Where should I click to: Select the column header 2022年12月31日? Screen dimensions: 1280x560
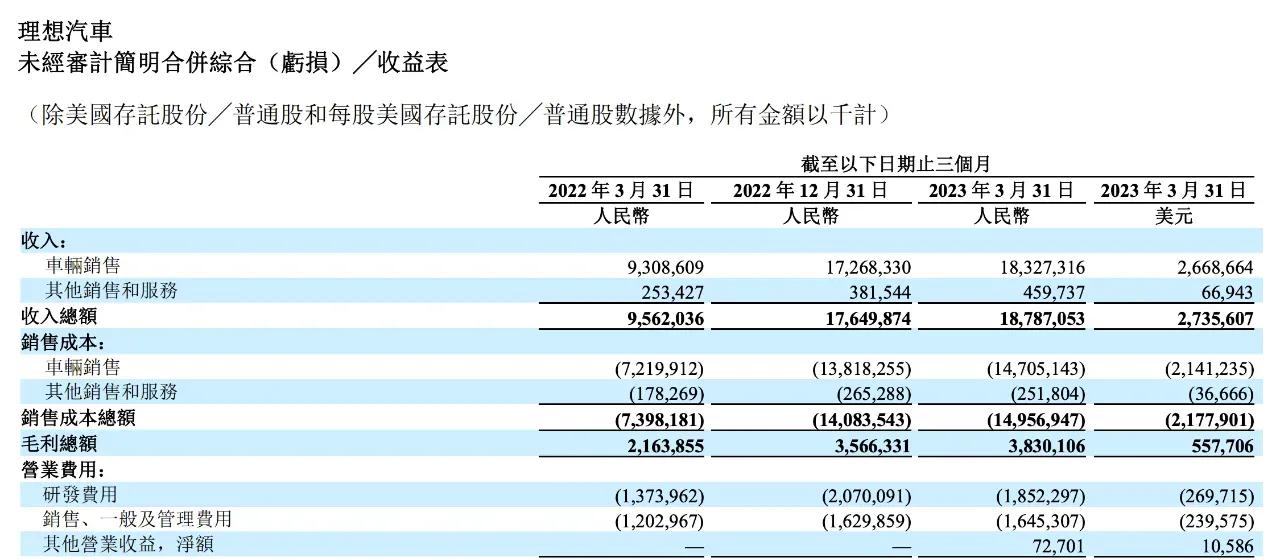[810, 190]
